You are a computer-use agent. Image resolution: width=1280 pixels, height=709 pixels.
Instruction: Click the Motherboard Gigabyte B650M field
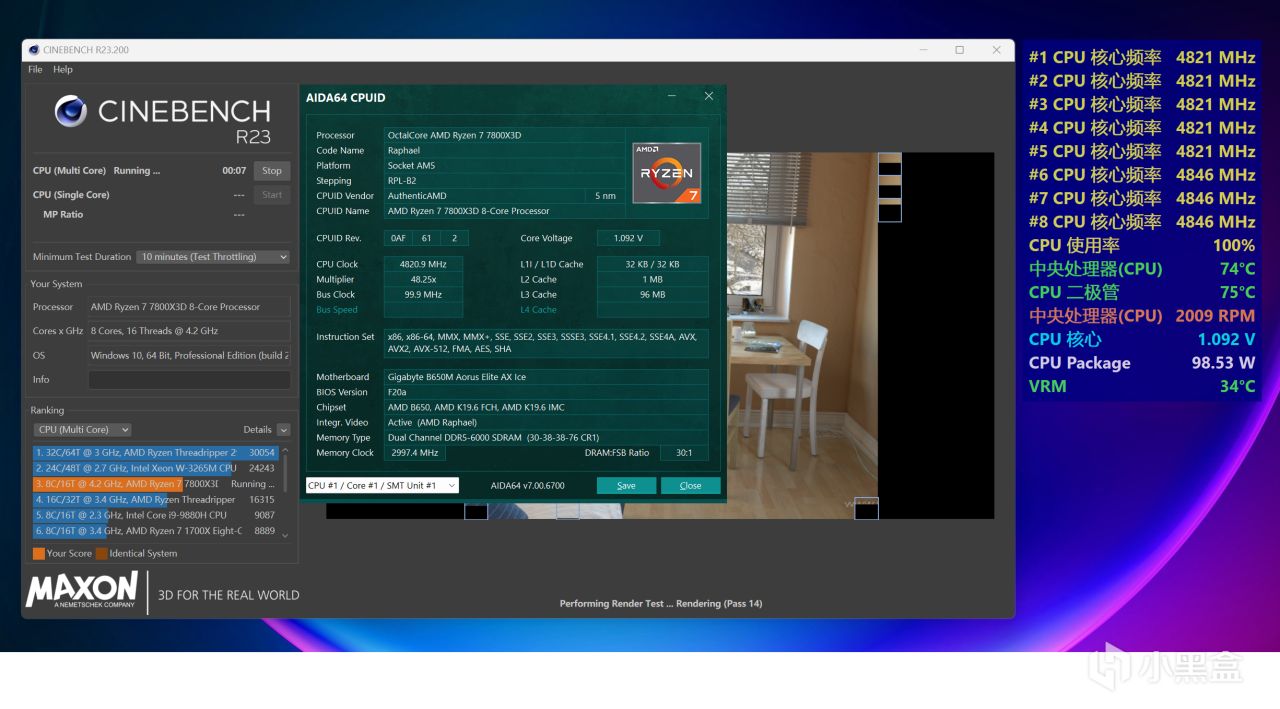(546, 377)
